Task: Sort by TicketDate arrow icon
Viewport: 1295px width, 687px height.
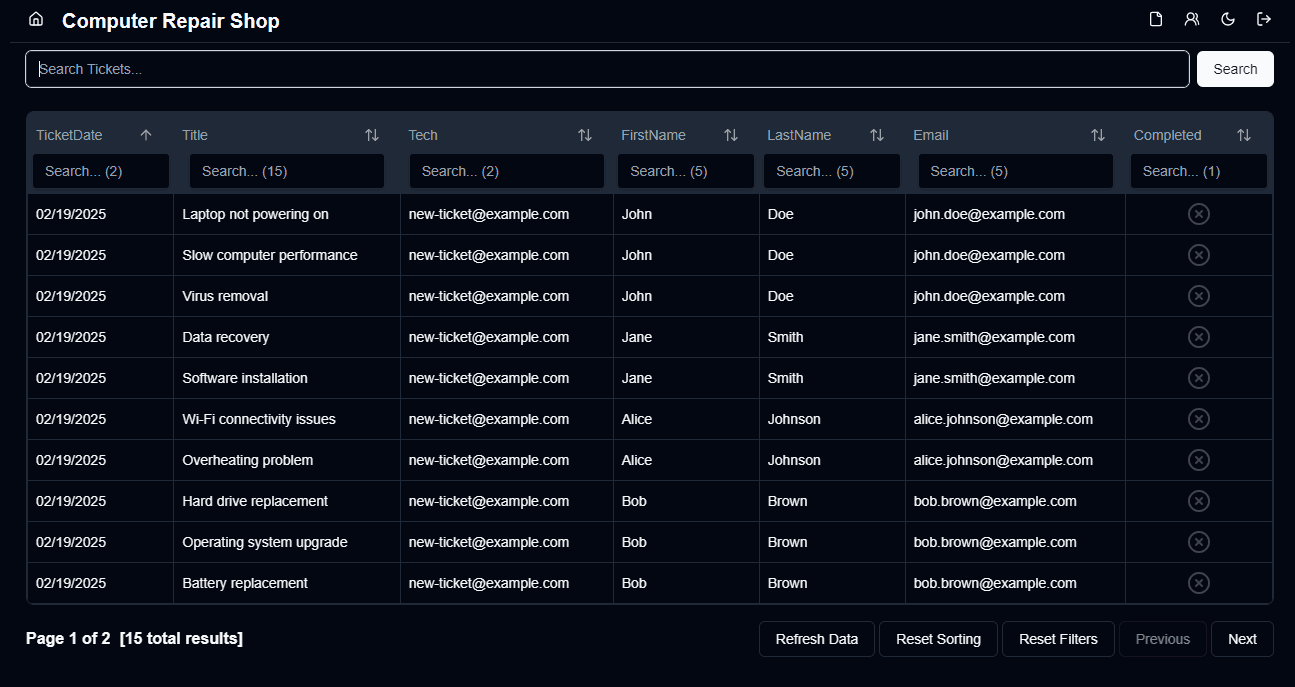Action: tap(146, 135)
